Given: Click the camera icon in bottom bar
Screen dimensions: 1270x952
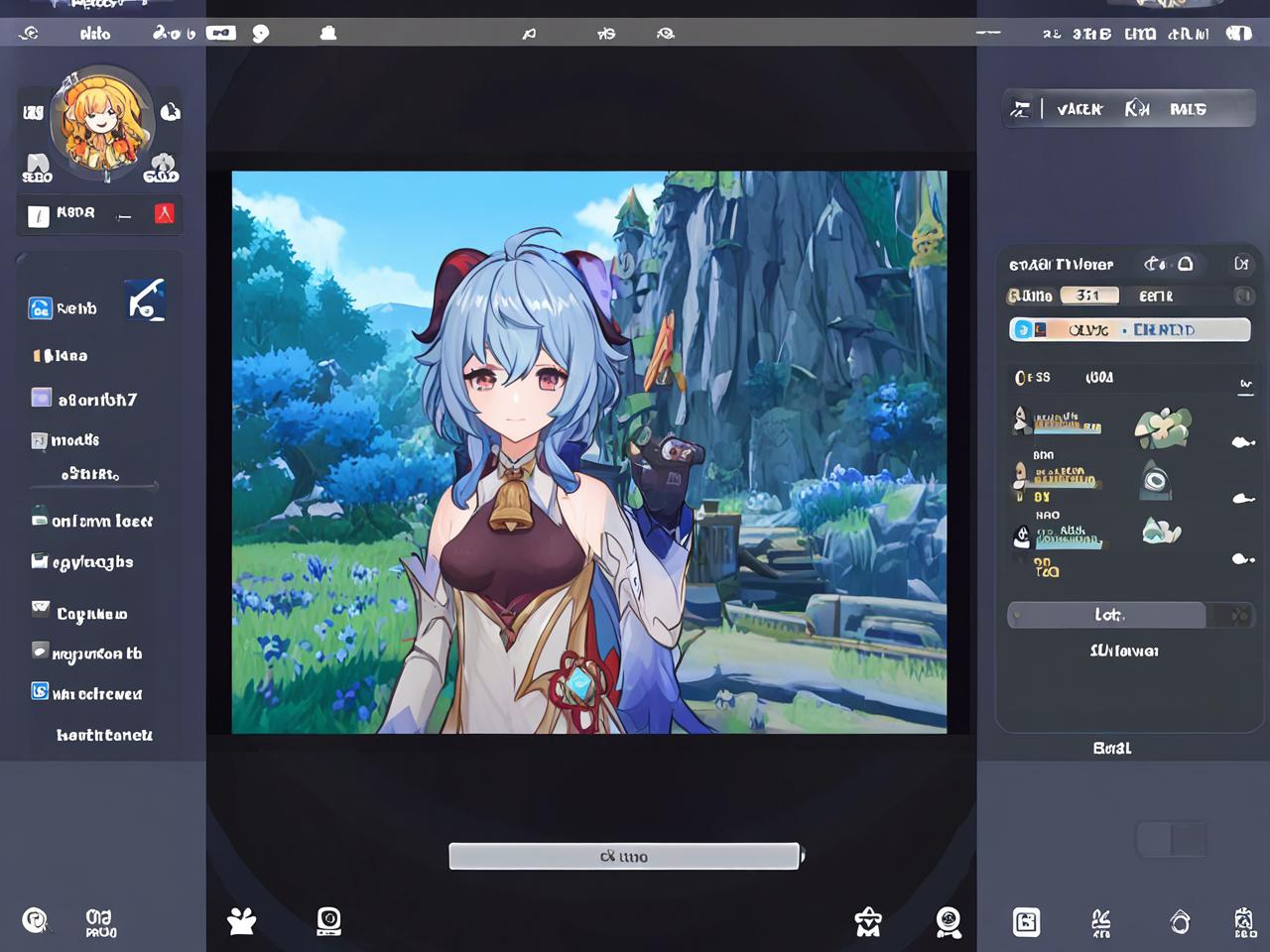Looking at the screenshot, I should 328,921.
